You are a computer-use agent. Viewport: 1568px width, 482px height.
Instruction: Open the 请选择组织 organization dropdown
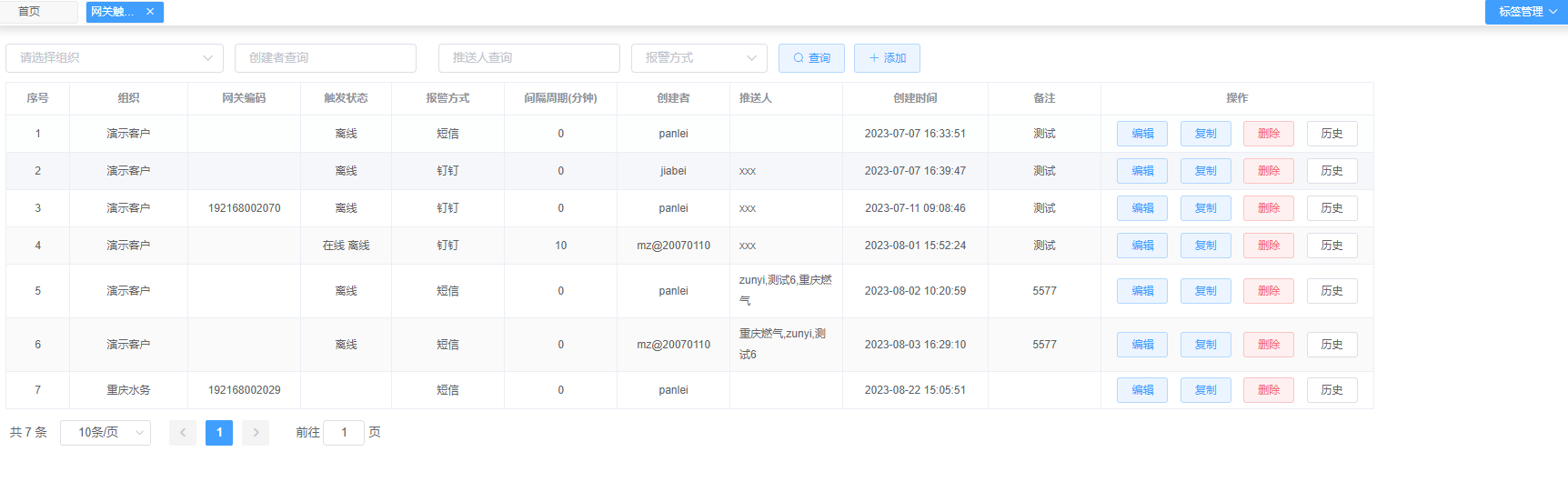tap(115, 58)
